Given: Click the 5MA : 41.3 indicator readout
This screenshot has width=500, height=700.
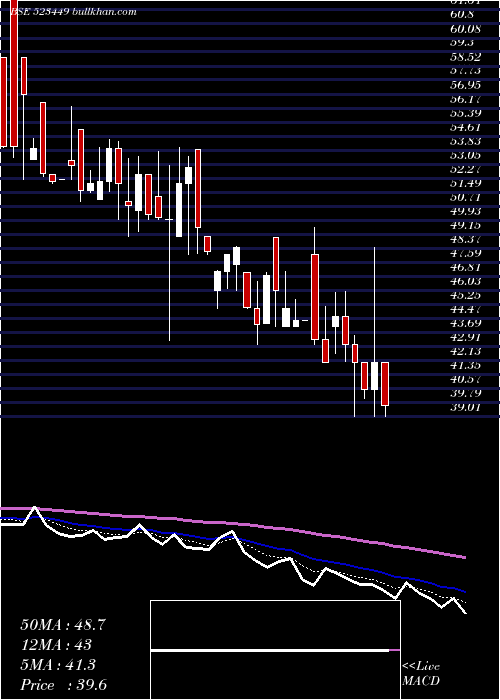Looking at the screenshot, I should [58, 665].
